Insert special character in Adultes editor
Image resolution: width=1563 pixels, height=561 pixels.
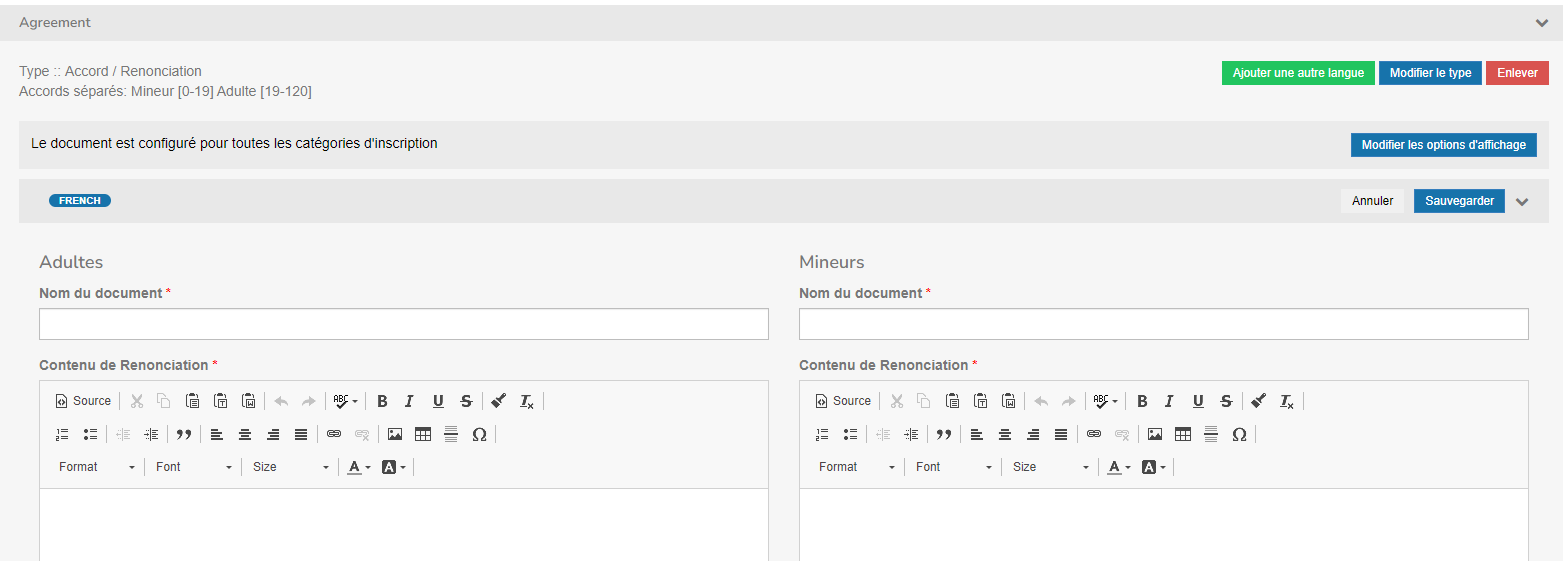click(x=479, y=434)
